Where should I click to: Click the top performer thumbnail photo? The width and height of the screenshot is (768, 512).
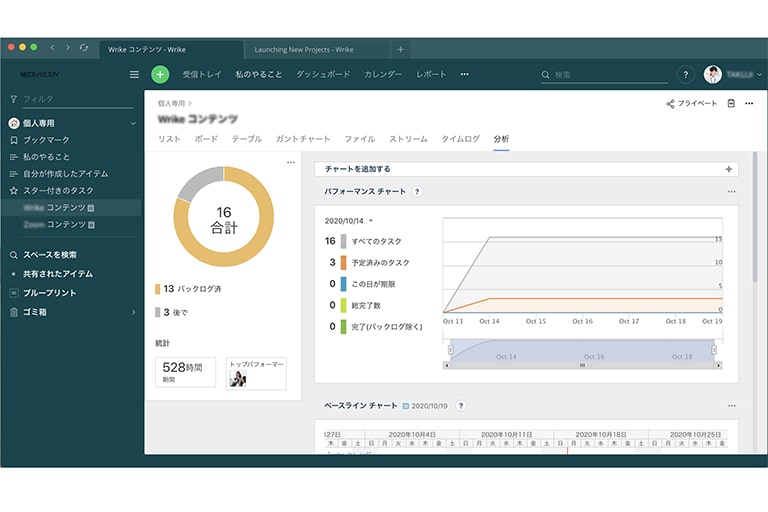(x=238, y=379)
